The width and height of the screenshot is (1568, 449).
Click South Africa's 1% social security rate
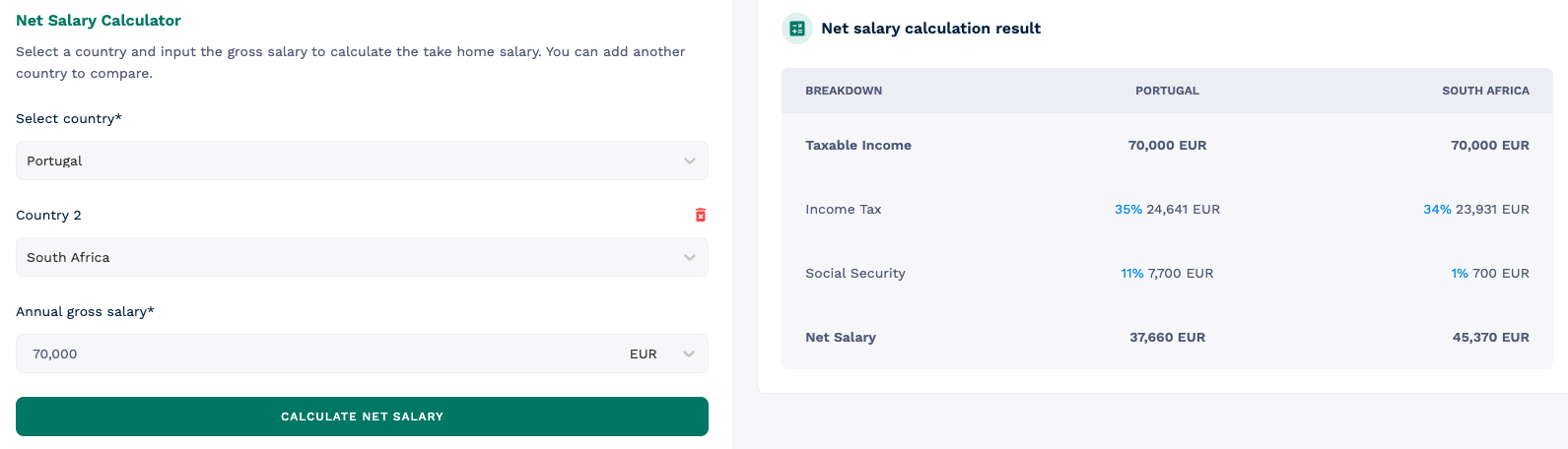point(1459,273)
